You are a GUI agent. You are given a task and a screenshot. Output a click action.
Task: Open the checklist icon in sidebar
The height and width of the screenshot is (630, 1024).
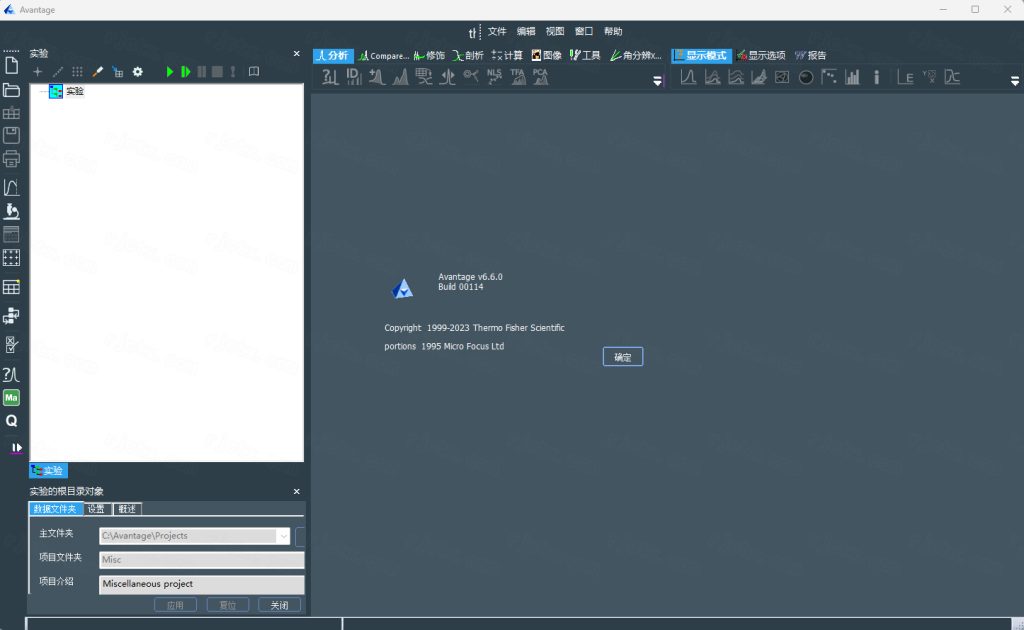coord(11,345)
